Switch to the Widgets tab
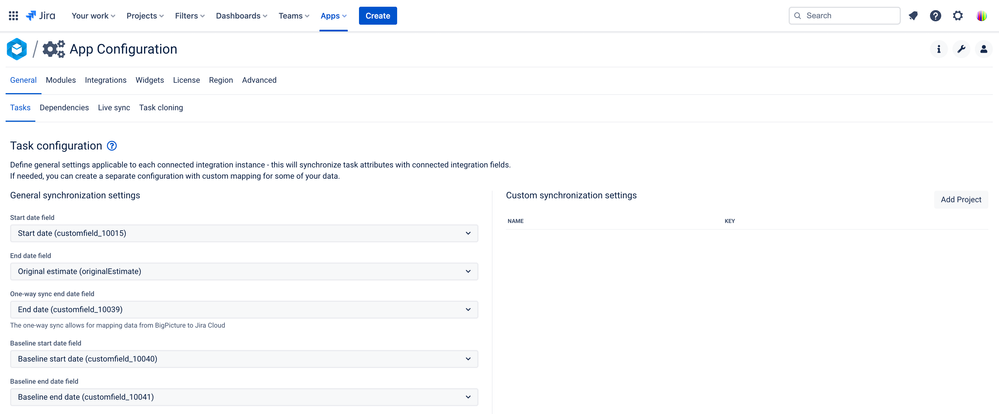Screen dimensions: 999x414 point(150,80)
